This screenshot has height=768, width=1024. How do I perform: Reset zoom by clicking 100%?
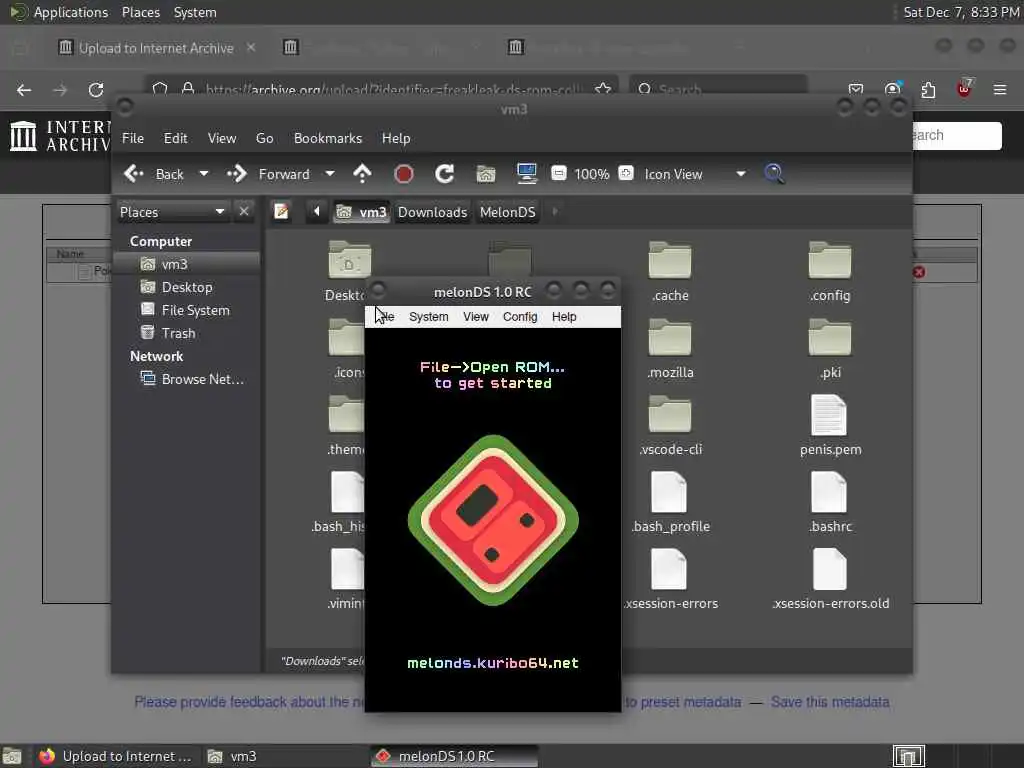[x=592, y=174]
